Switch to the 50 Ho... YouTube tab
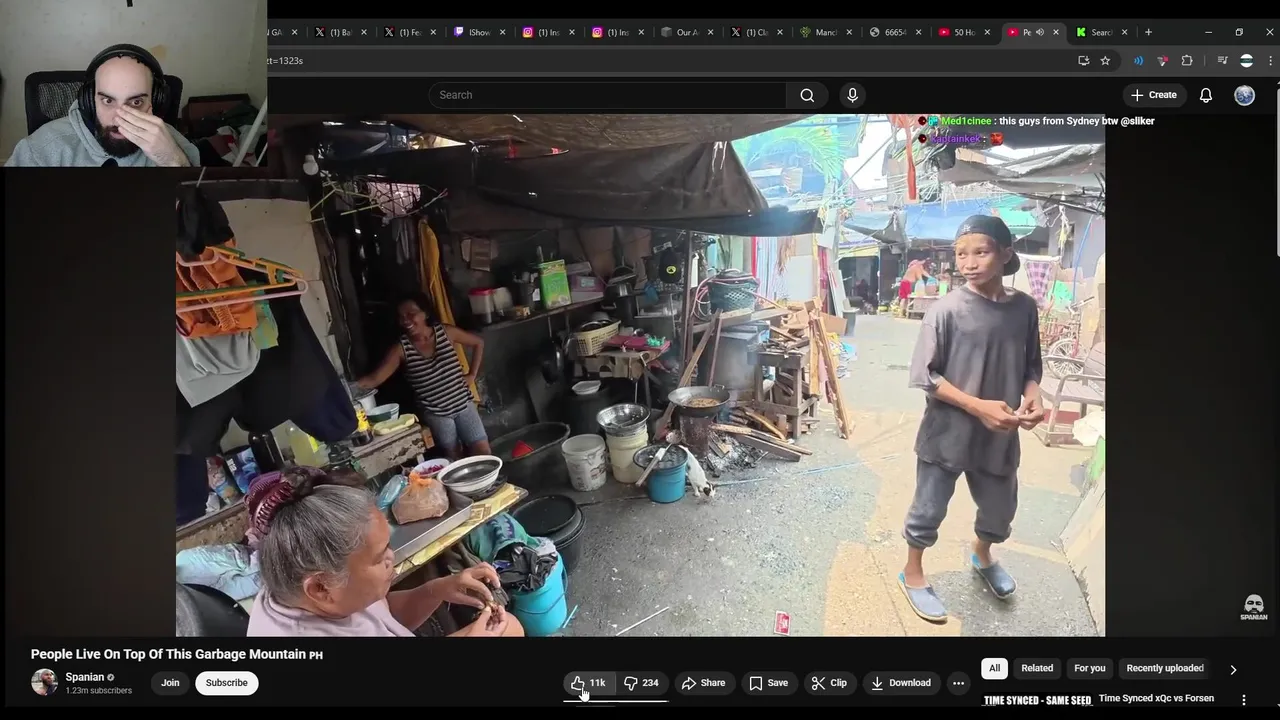This screenshot has width=1280, height=720. [x=962, y=32]
